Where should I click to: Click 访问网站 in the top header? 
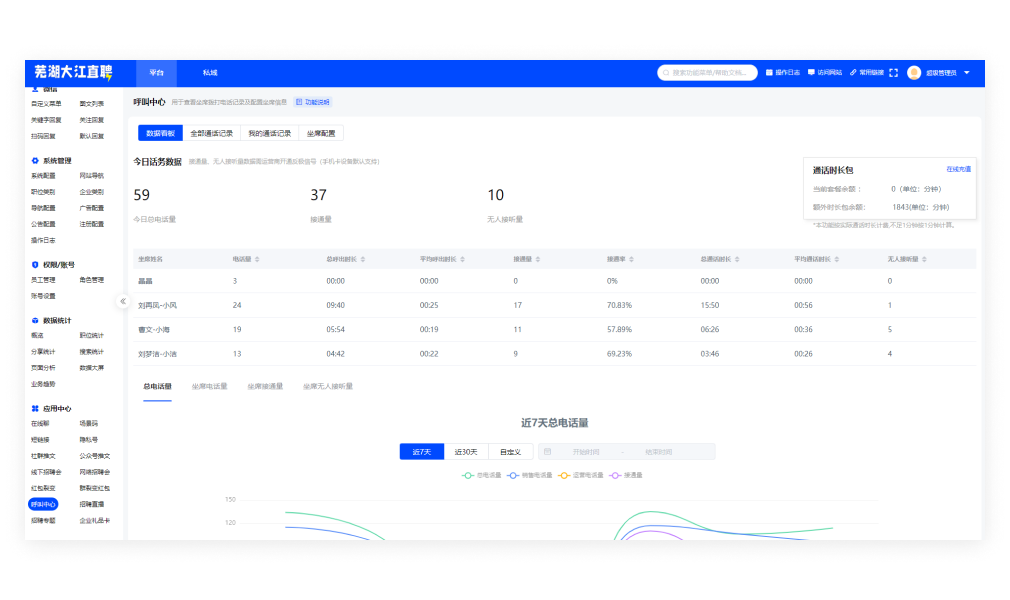pyautogui.click(x=824, y=73)
